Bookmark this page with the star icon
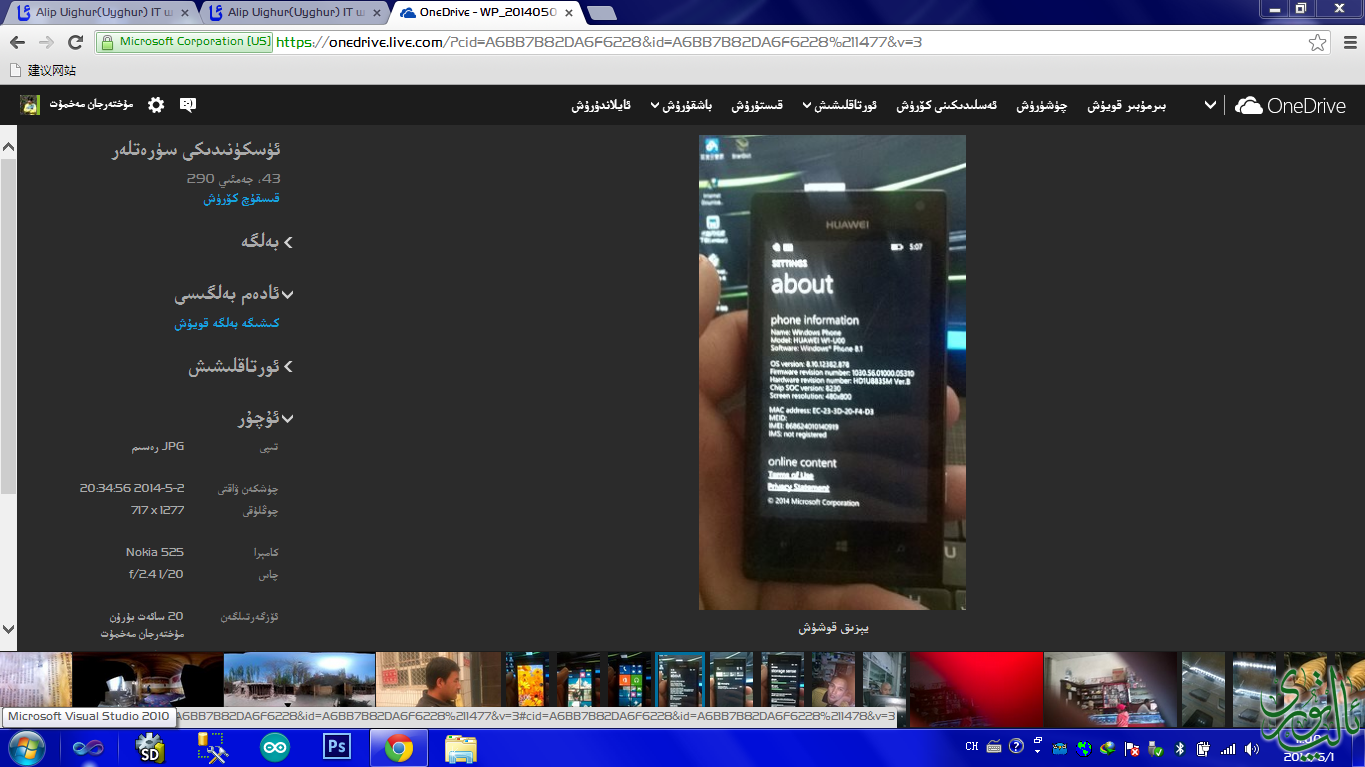This screenshot has height=767, width=1365. pyautogui.click(x=1318, y=42)
